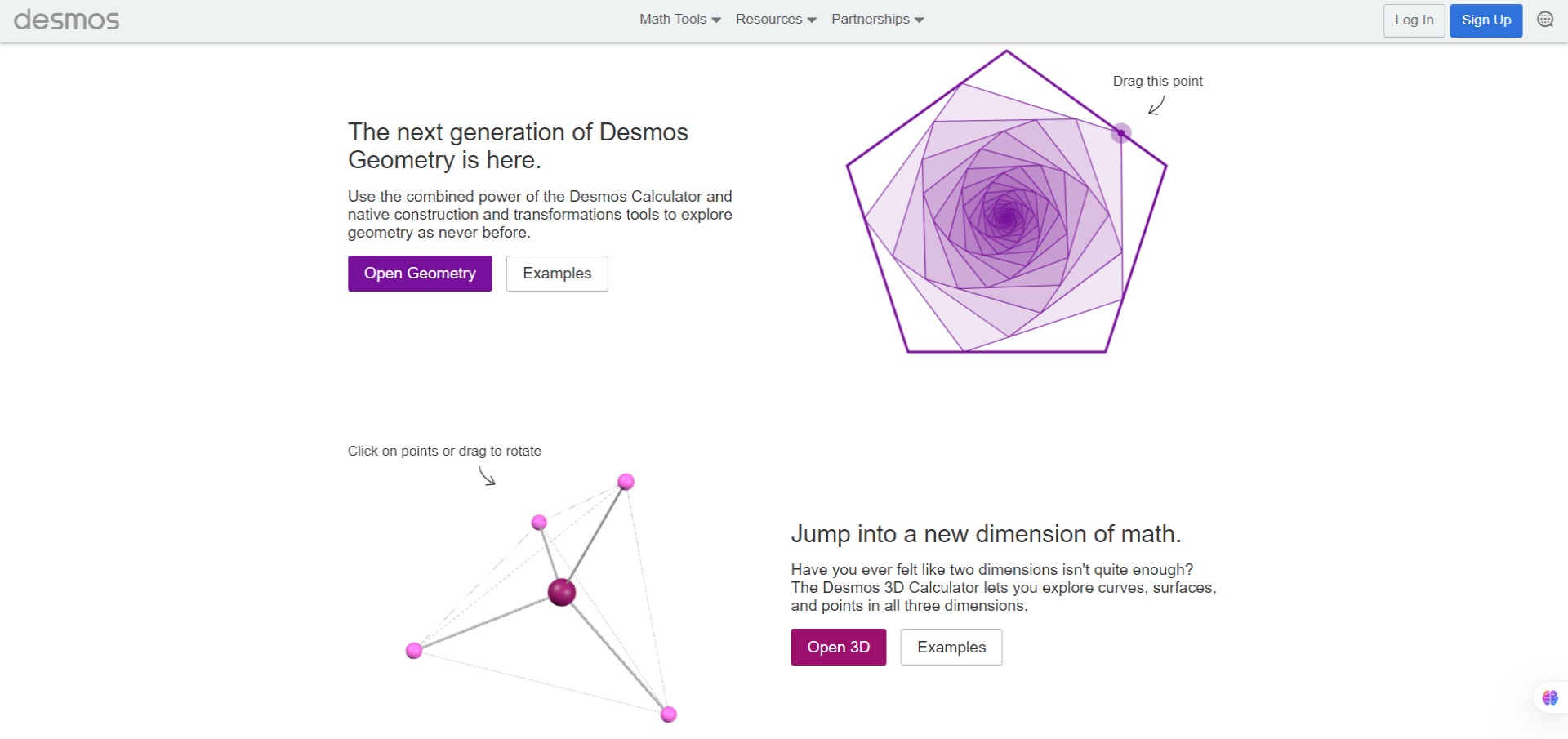1568x739 pixels.
Task: Click the leftmost pink point of the tetrahedron
Action: point(414,651)
